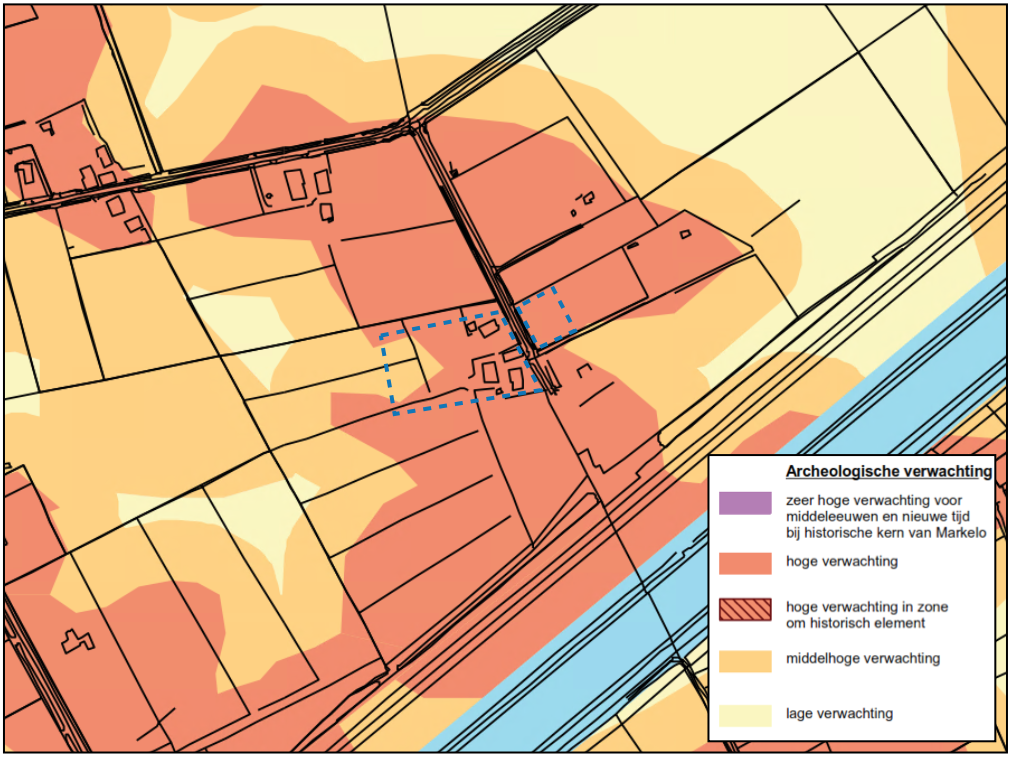The image size is (1012, 758).
Task: Click the 'Archeologische verwachting' legend title
Action: coord(889,471)
